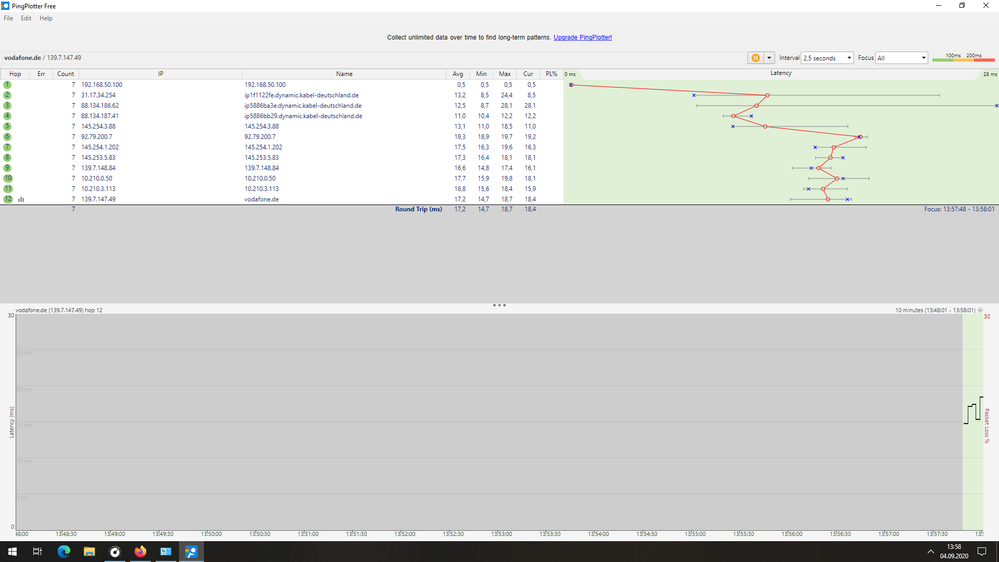Select hop 2 green number icon

pos(8,95)
